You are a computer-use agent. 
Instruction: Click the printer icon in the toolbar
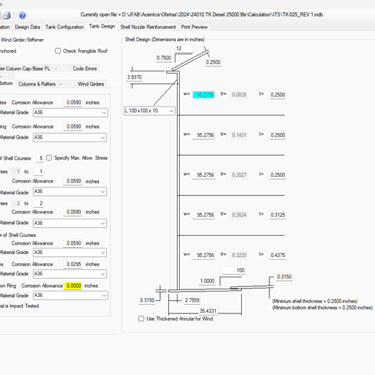(6, 15)
